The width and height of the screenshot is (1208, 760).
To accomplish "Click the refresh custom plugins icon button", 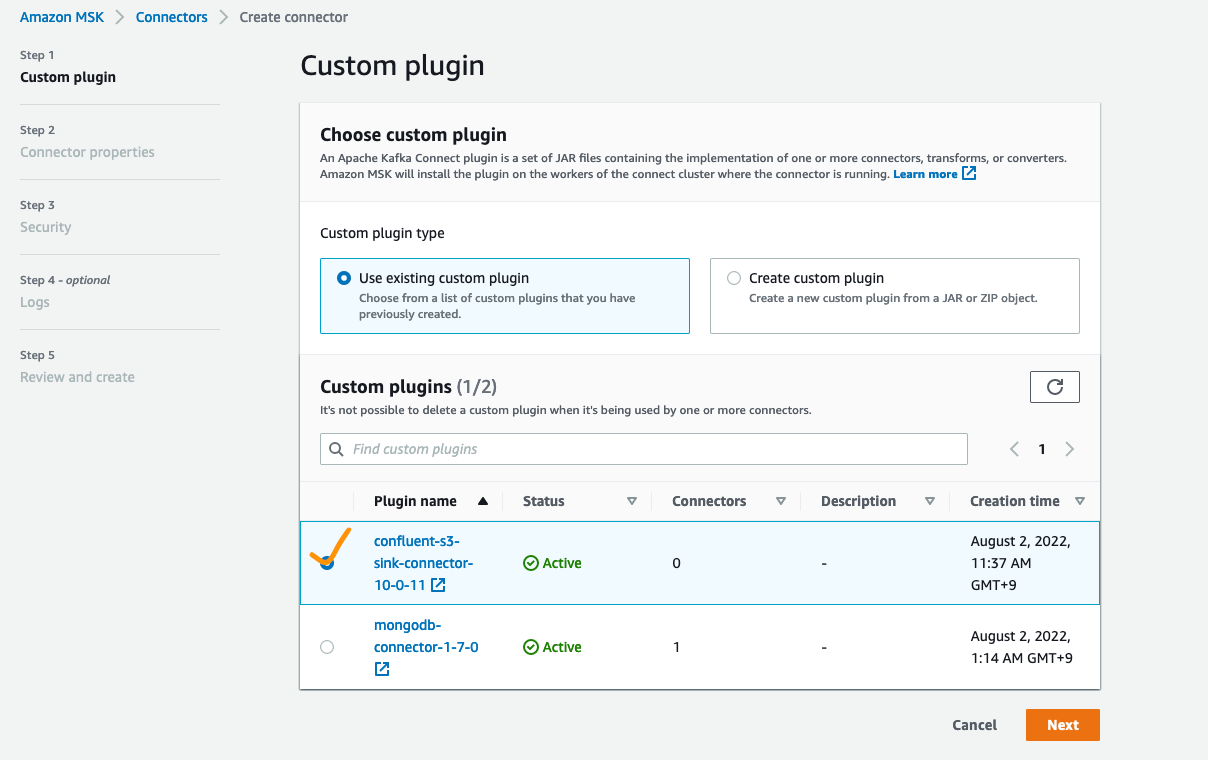I will 1054,387.
